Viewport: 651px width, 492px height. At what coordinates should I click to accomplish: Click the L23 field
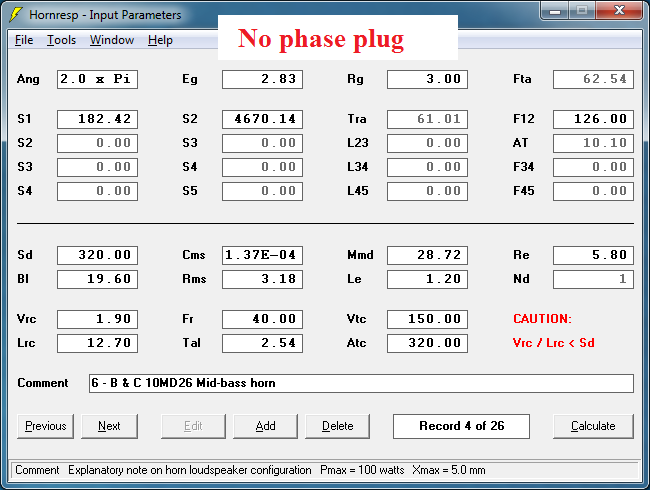(x=427, y=143)
